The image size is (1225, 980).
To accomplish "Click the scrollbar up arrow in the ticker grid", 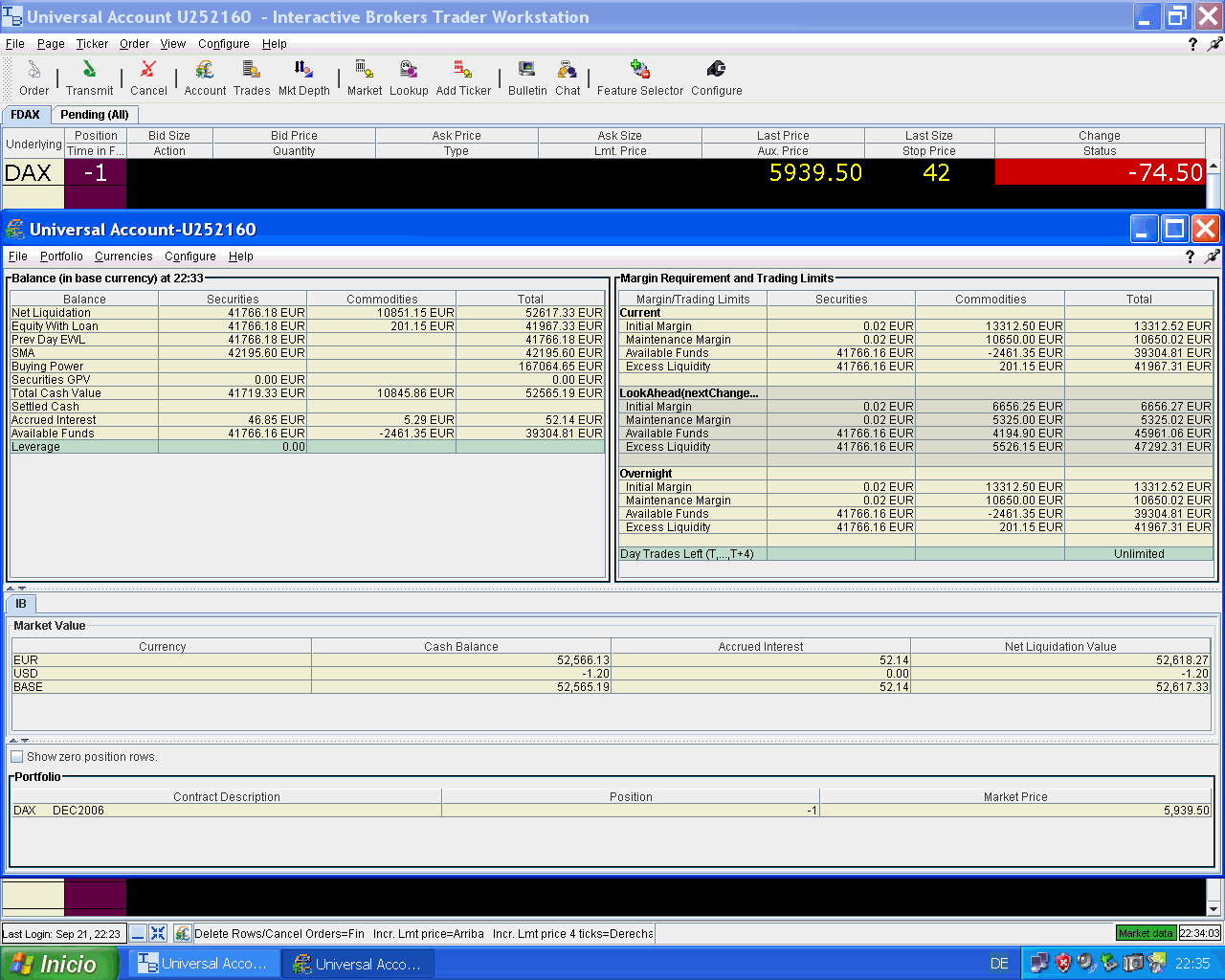I will pyautogui.click(x=1214, y=167).
